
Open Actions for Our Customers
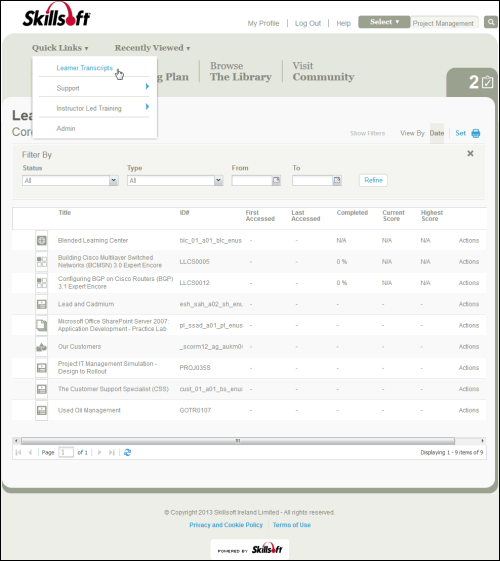(x=469, y=347)
